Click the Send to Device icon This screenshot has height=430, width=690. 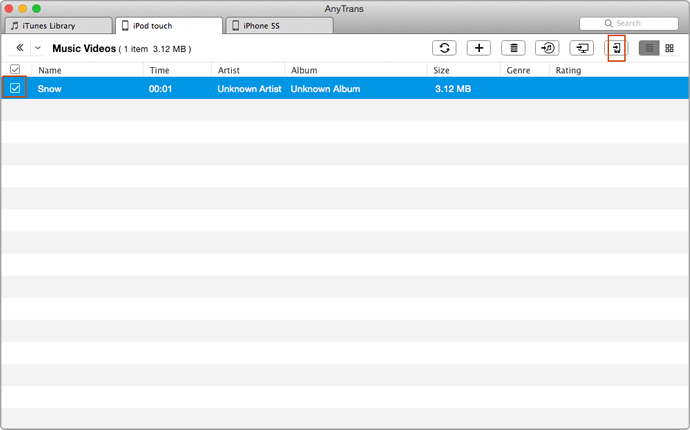tap(617, 48)
